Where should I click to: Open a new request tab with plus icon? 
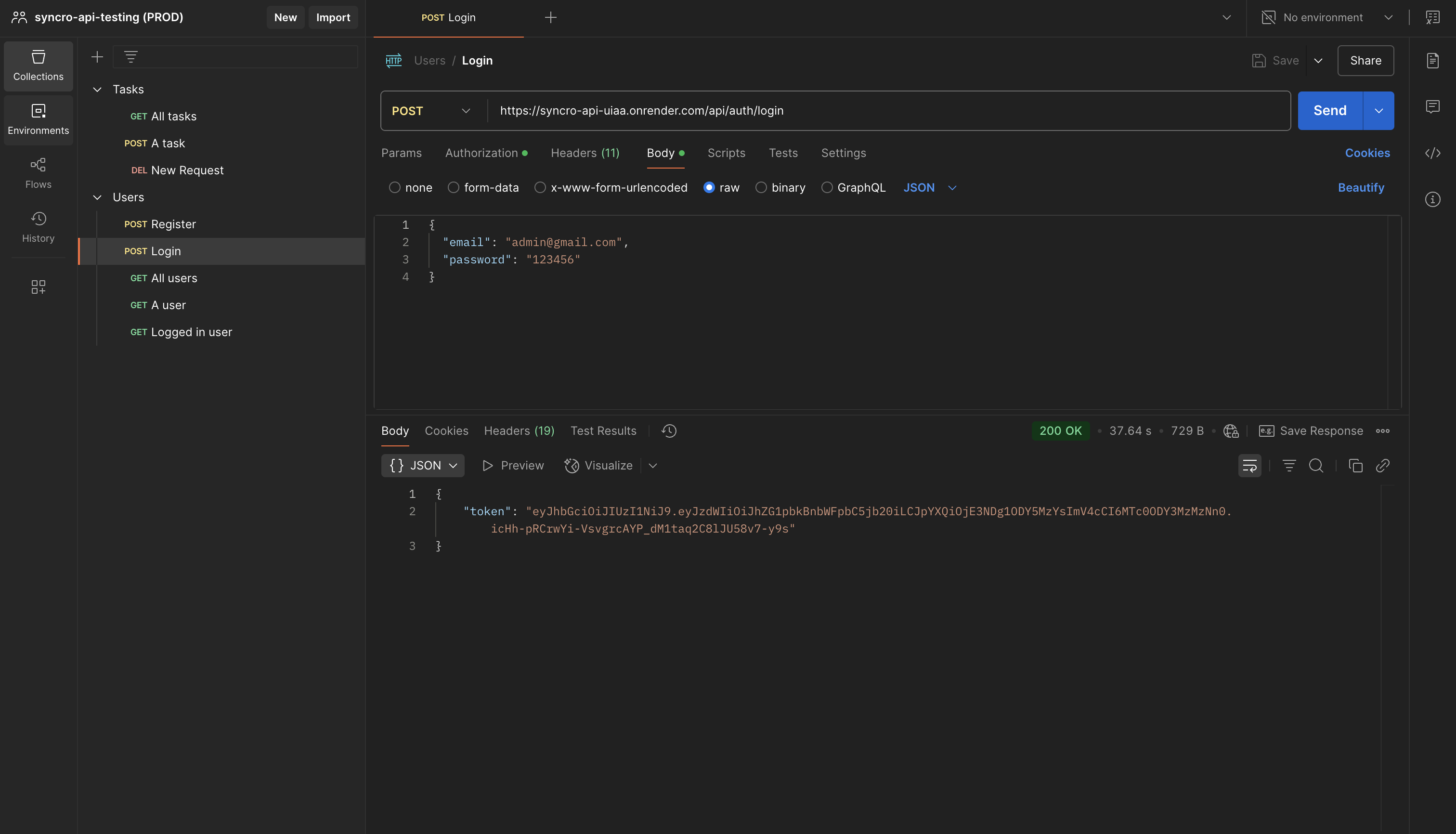(550, 18)
